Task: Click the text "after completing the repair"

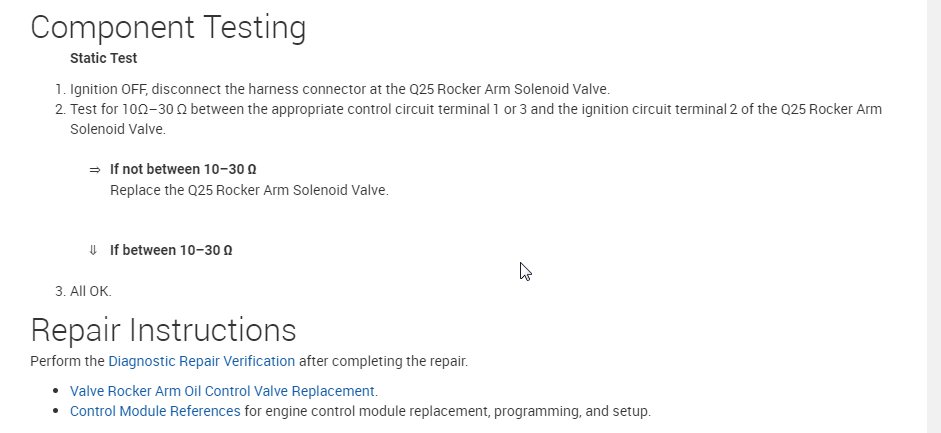Action: [383, 361]
